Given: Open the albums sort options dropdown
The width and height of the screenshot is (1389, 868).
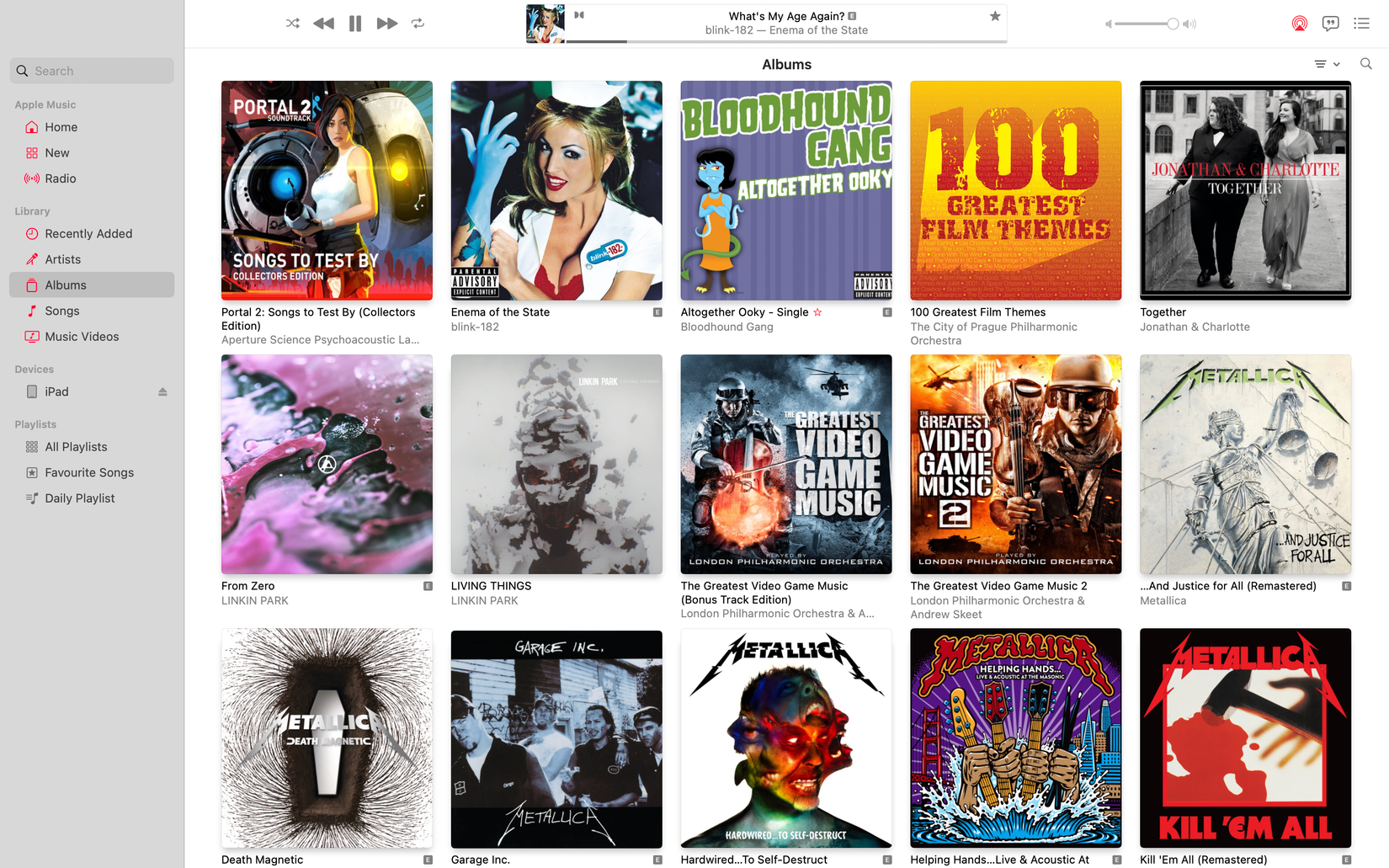Looking at the screenshot, I should [1328, 64].
